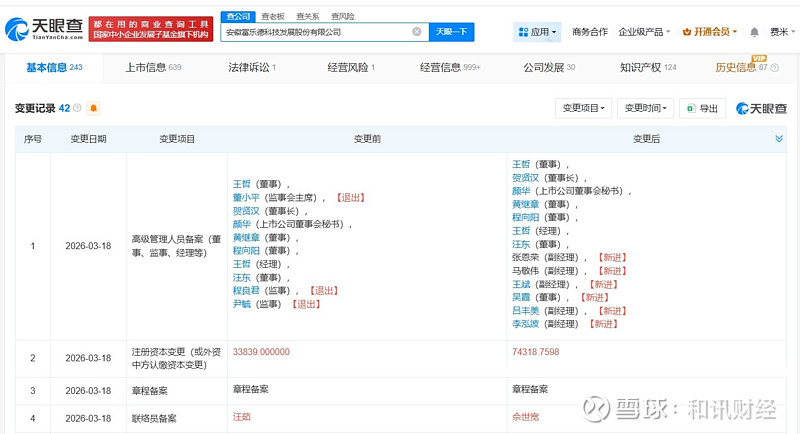Open 程向阳 link in 变更后 column
This screenshot has width=800, height=434.
pyautogui.click(x=526, y=217)
